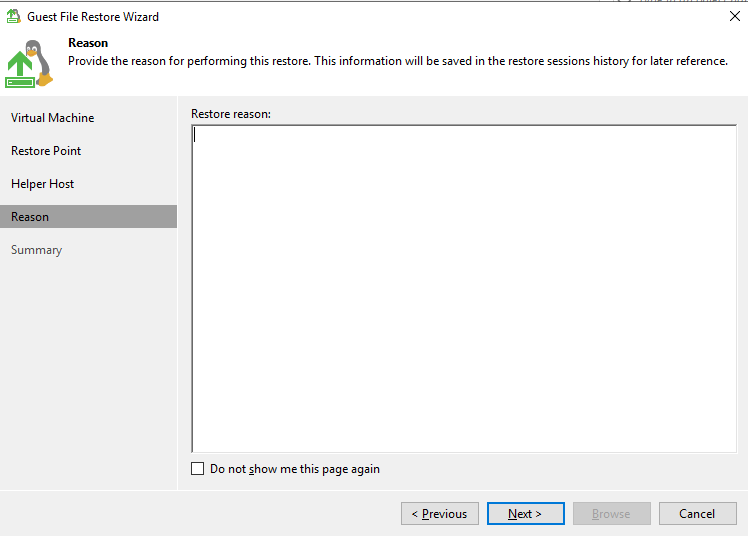This screenshot has height=536, width=748.
Task: Click the 'Restore reason:' field label
Action: coord(231,113)
